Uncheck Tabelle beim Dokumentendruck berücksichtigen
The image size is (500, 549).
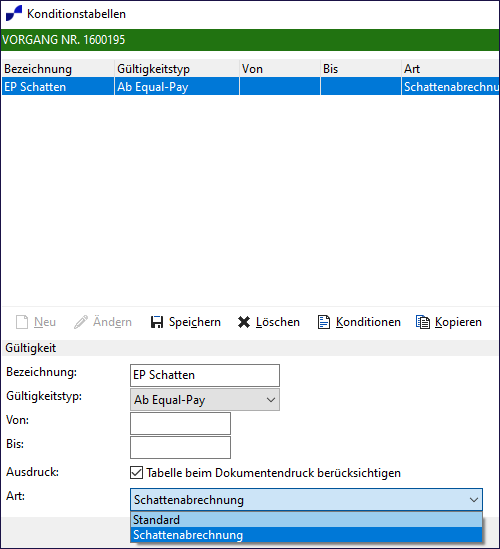click(x=137, y=472)
